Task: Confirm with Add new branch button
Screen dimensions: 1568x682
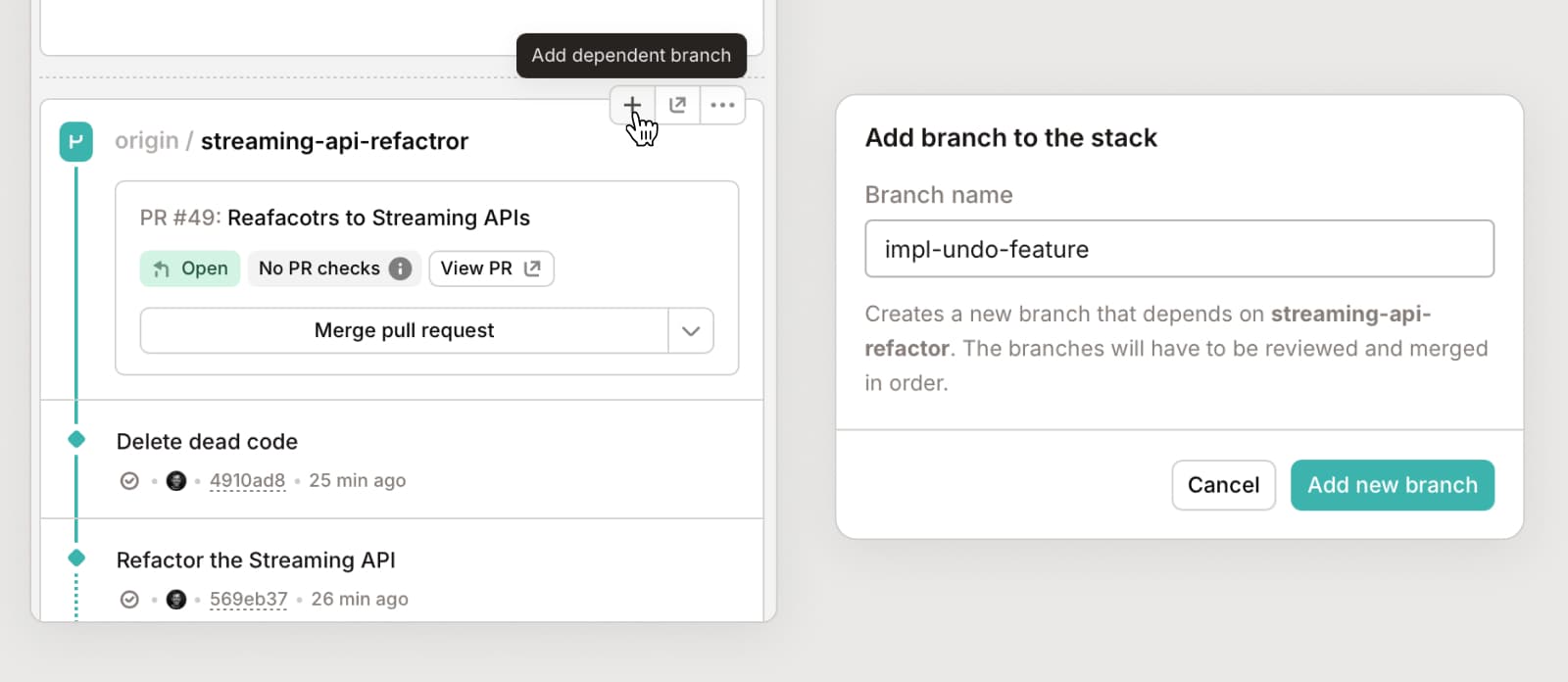Action: click(x=1392, y=485)
